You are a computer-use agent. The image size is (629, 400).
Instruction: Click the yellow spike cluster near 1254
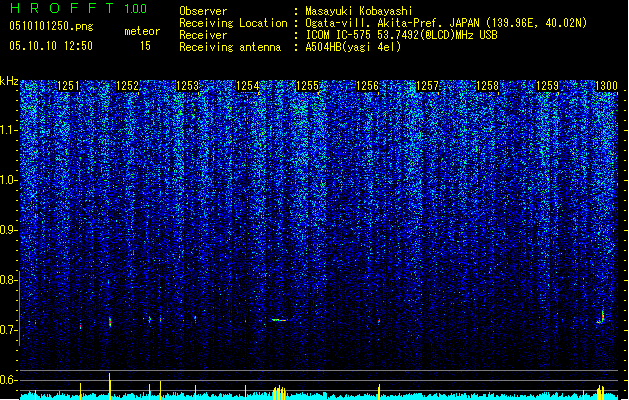point(279,393)
